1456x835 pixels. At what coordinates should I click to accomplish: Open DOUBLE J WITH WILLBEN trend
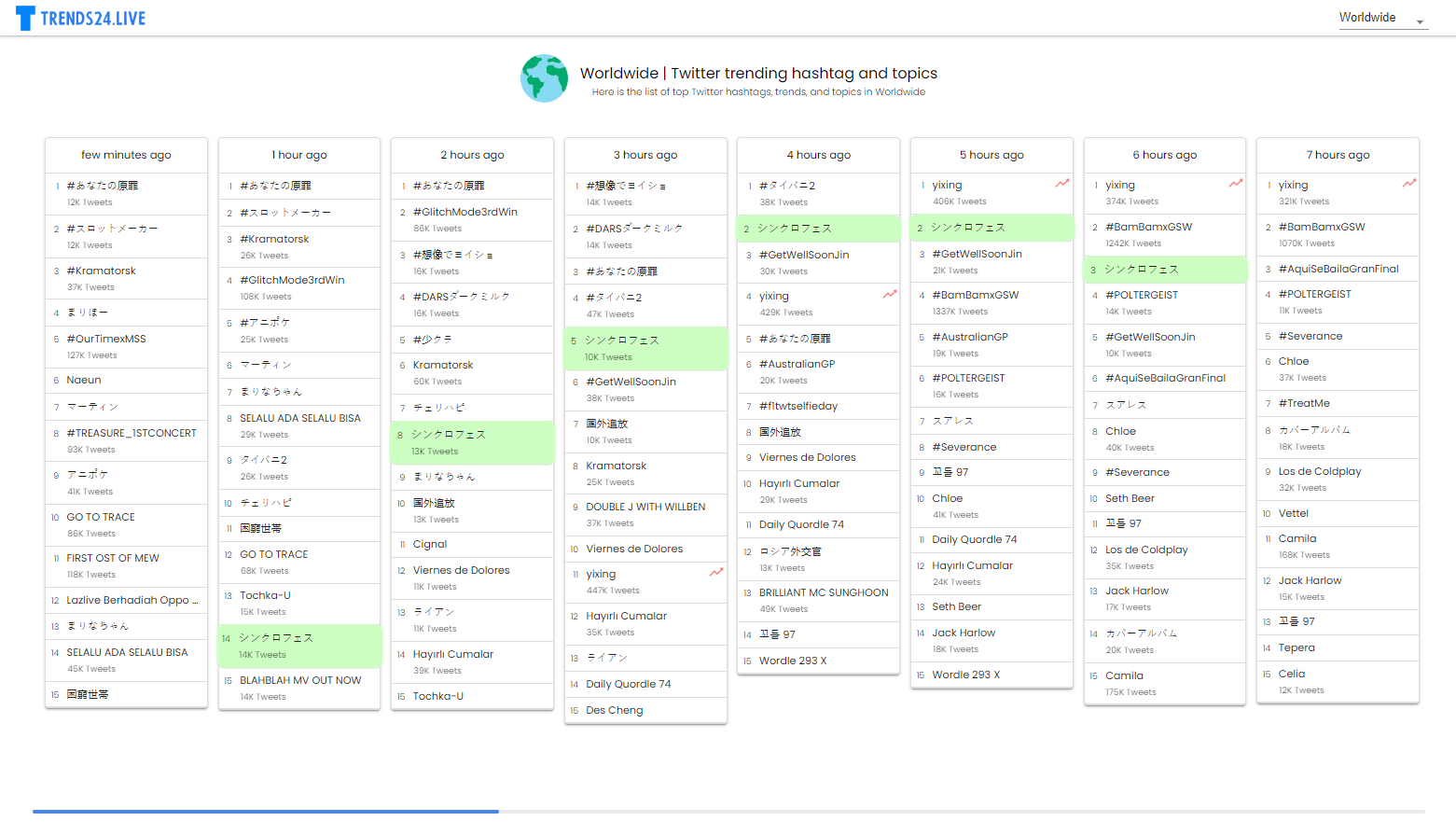coord(645,507)
